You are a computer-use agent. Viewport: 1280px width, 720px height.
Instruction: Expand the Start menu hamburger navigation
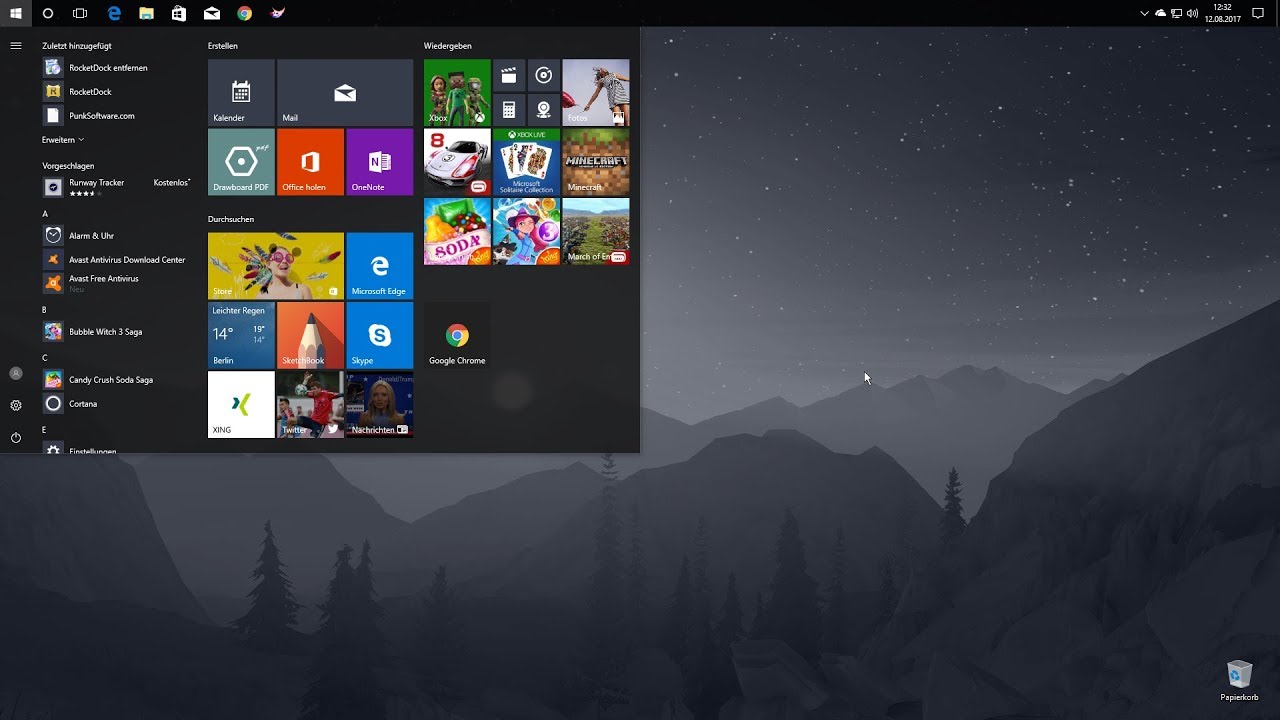point(16,46)
